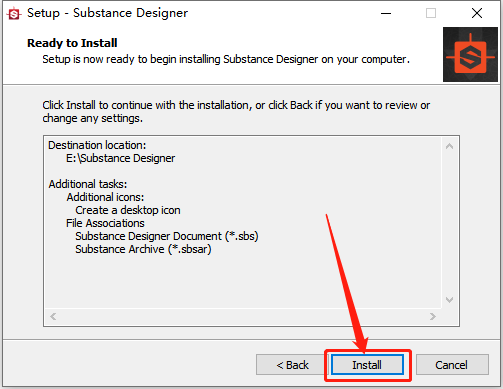Click the 'Substance Designer Document (*.sbs)' line

point(167,236)
